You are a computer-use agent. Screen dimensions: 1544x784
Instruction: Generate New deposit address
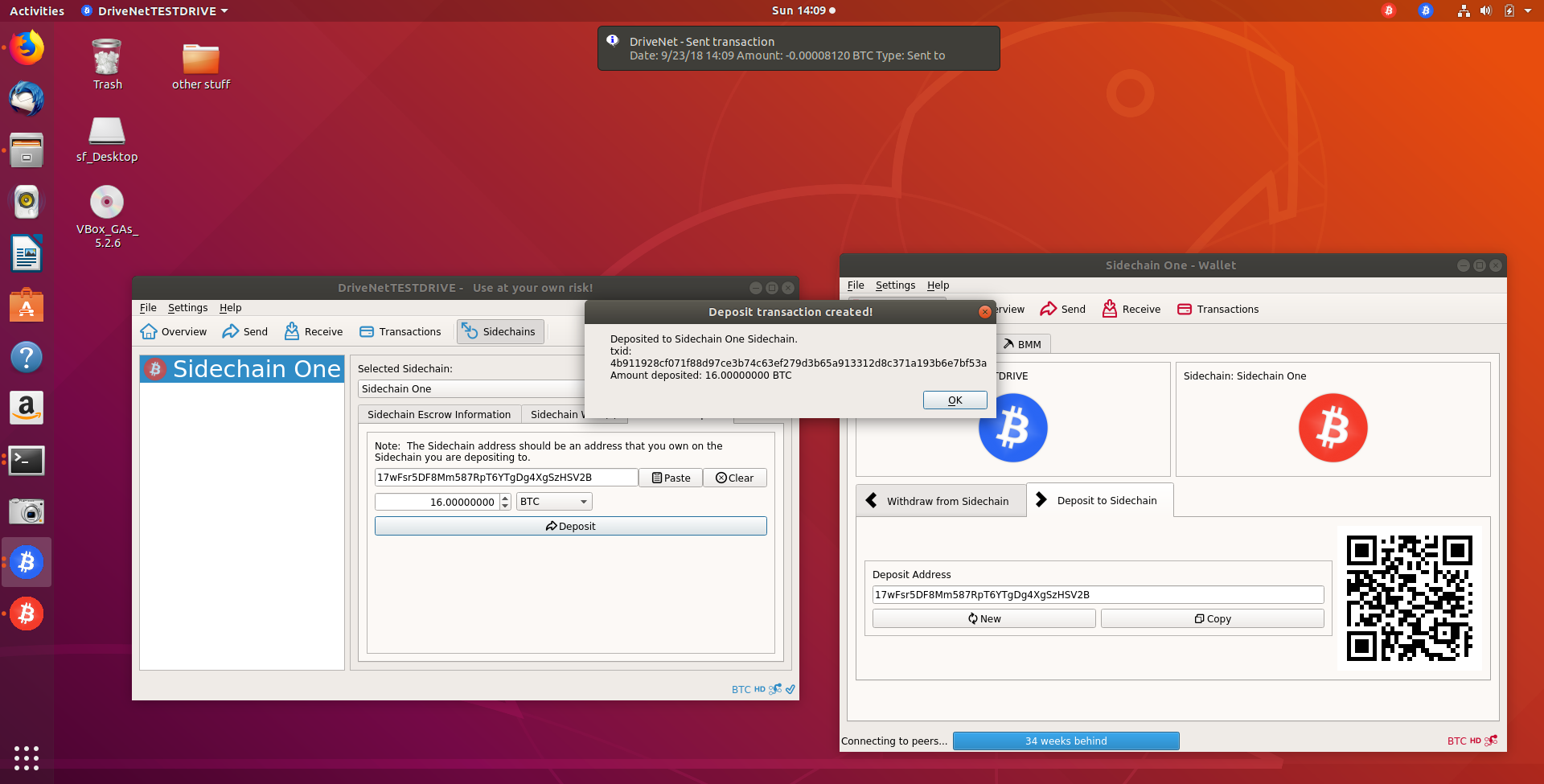pyautogui.click(x=984, y=618)
